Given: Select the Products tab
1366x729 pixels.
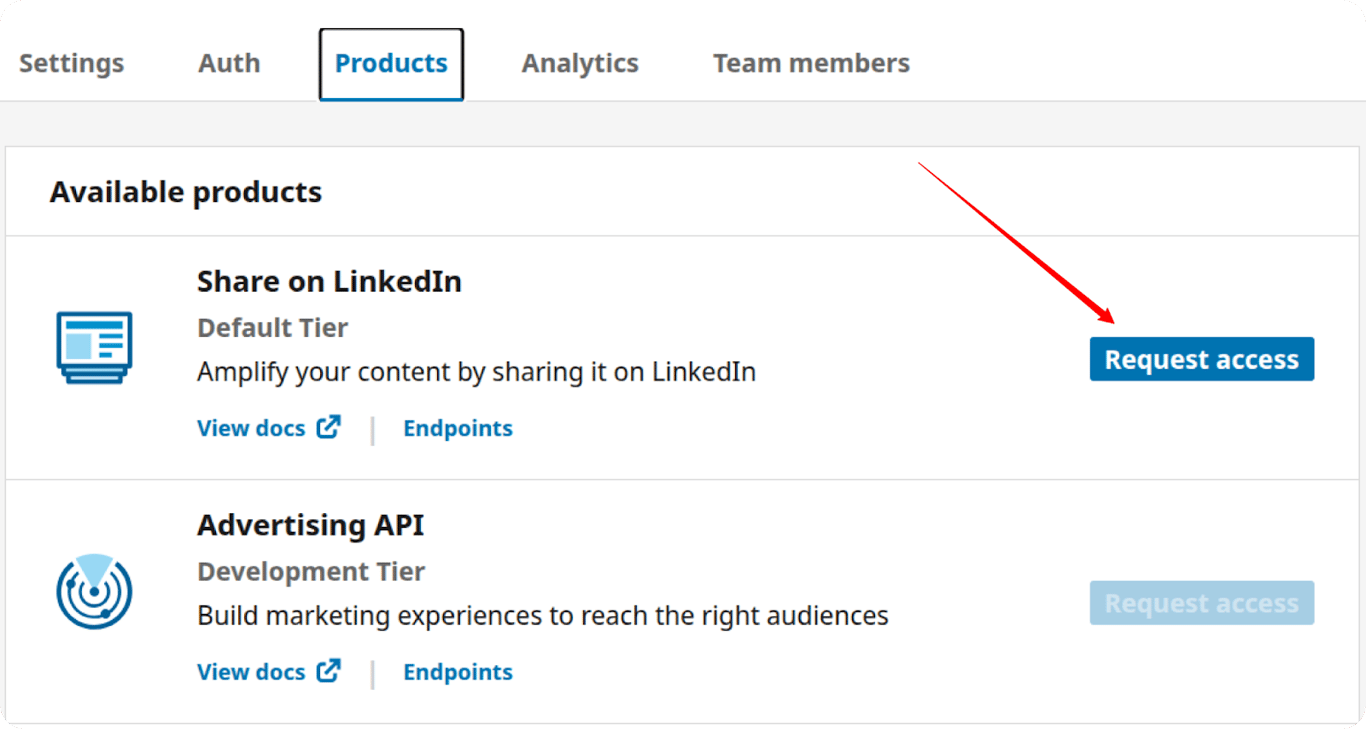Looking at the screenshot, I should [391, 64].
